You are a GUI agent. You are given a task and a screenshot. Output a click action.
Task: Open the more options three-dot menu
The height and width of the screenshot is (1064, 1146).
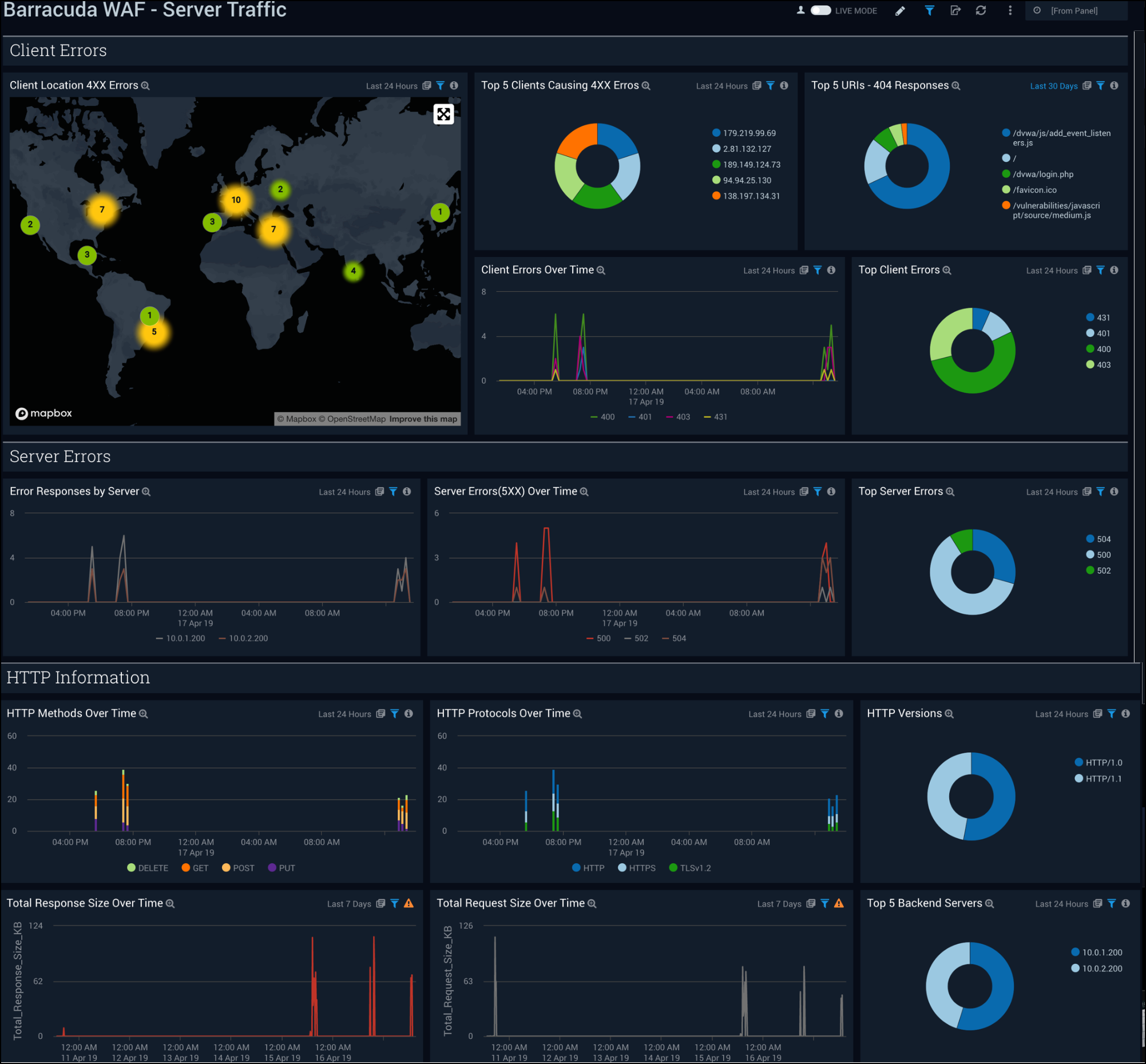1009,10
